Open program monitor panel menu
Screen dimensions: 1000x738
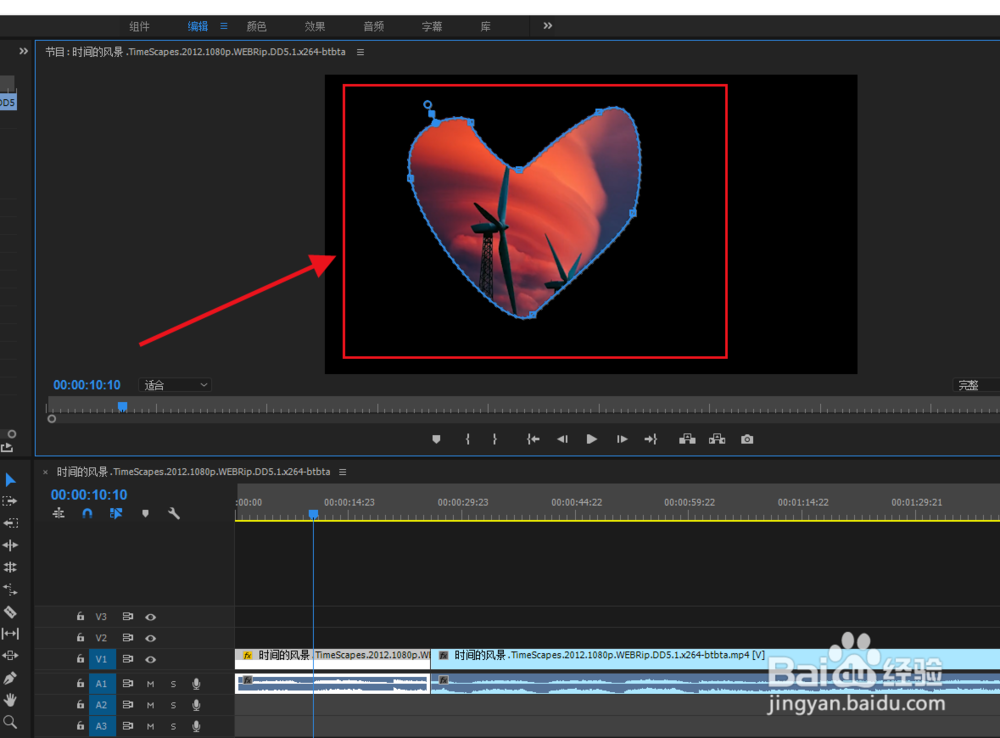(x=360, y=52)
